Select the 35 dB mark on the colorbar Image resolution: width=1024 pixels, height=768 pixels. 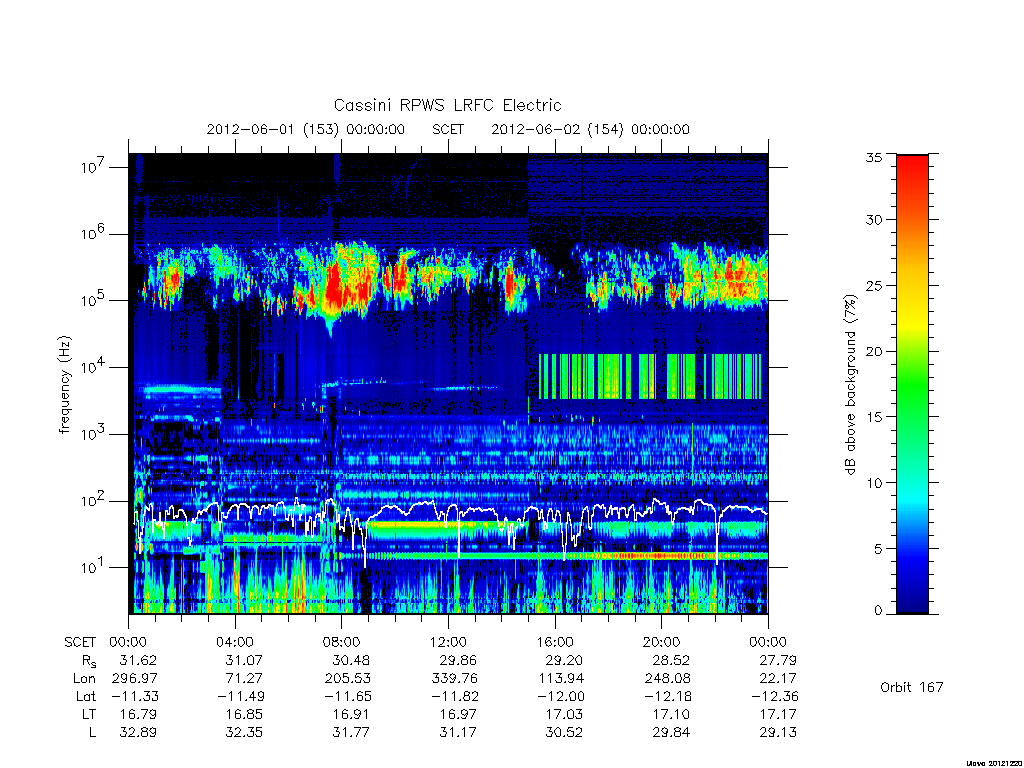pyautogui.click(x=873, y=157)
